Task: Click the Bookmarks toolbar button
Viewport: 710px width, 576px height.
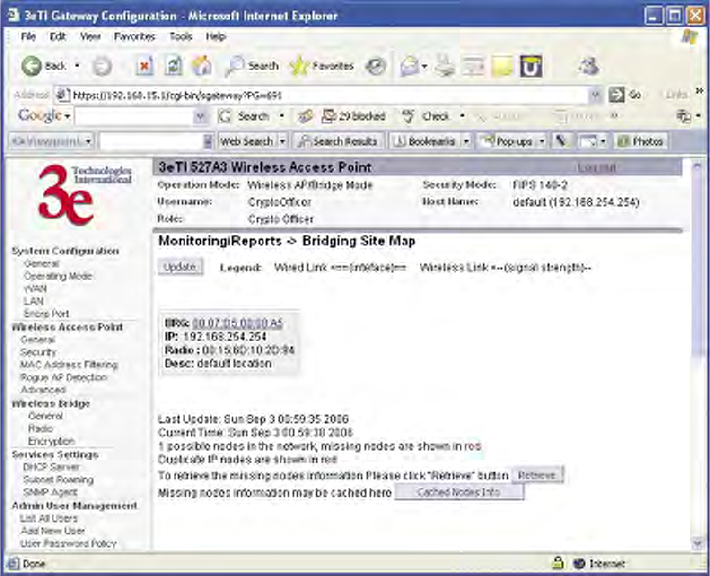Action: pyautogui.click(x=425, y=142)
